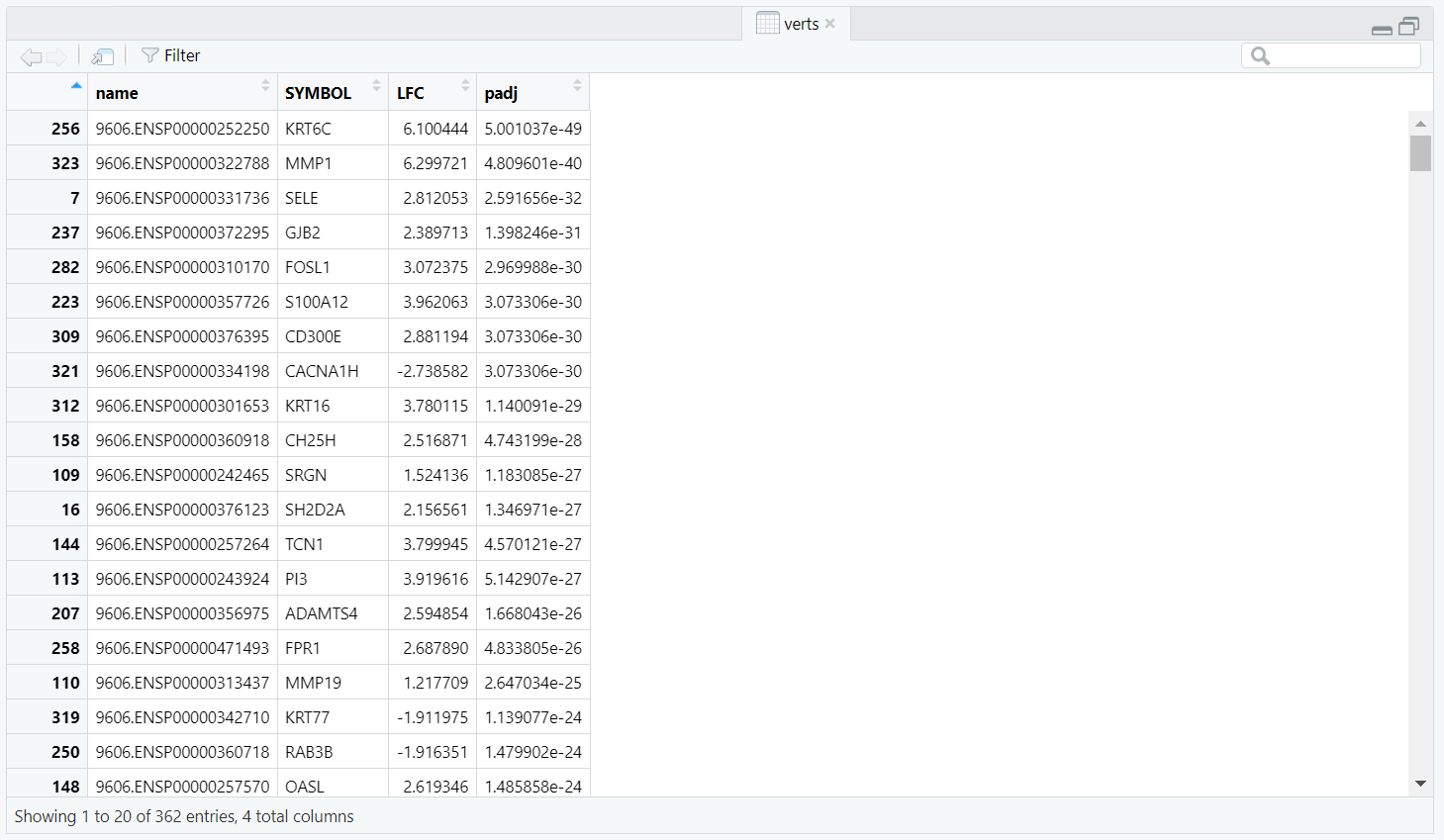Click the forward navigation arrow icon
This screenshot has width=1444, height=840.
pos(57,57)
